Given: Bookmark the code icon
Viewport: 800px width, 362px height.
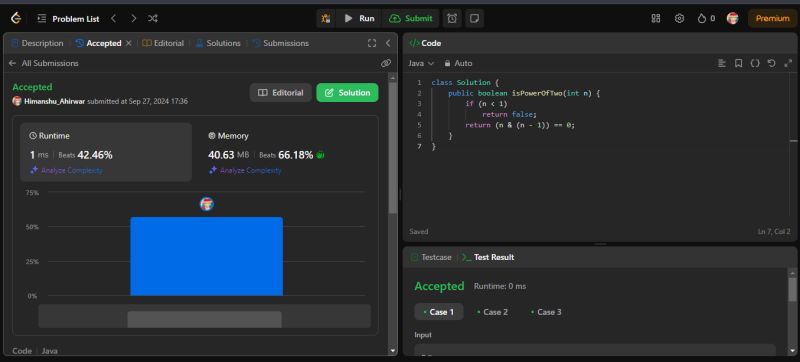Looking at the screenshot, I should [x=738, y=63].
